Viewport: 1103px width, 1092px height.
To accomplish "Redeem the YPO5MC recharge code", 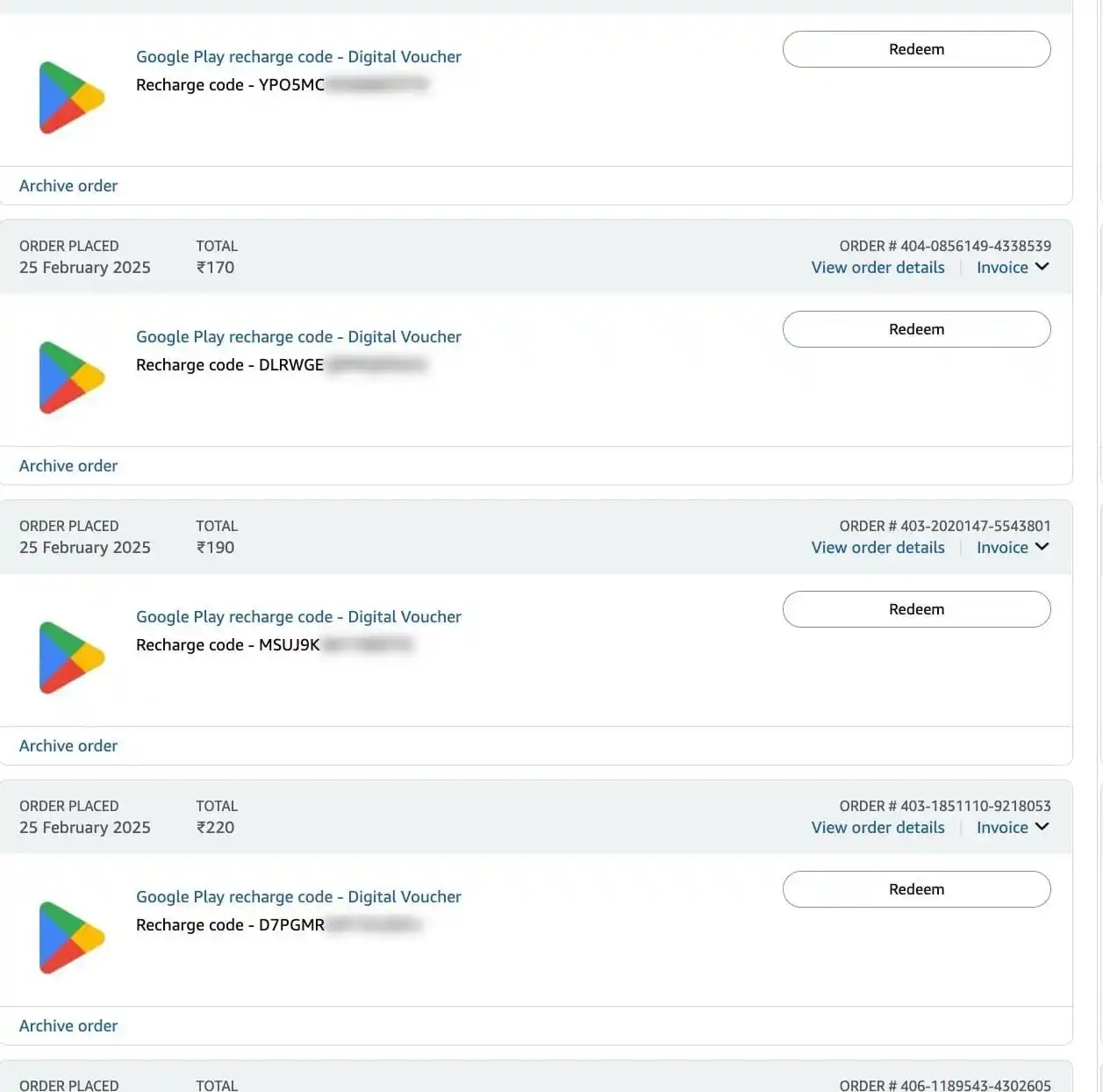I will [x=916, y=49].
